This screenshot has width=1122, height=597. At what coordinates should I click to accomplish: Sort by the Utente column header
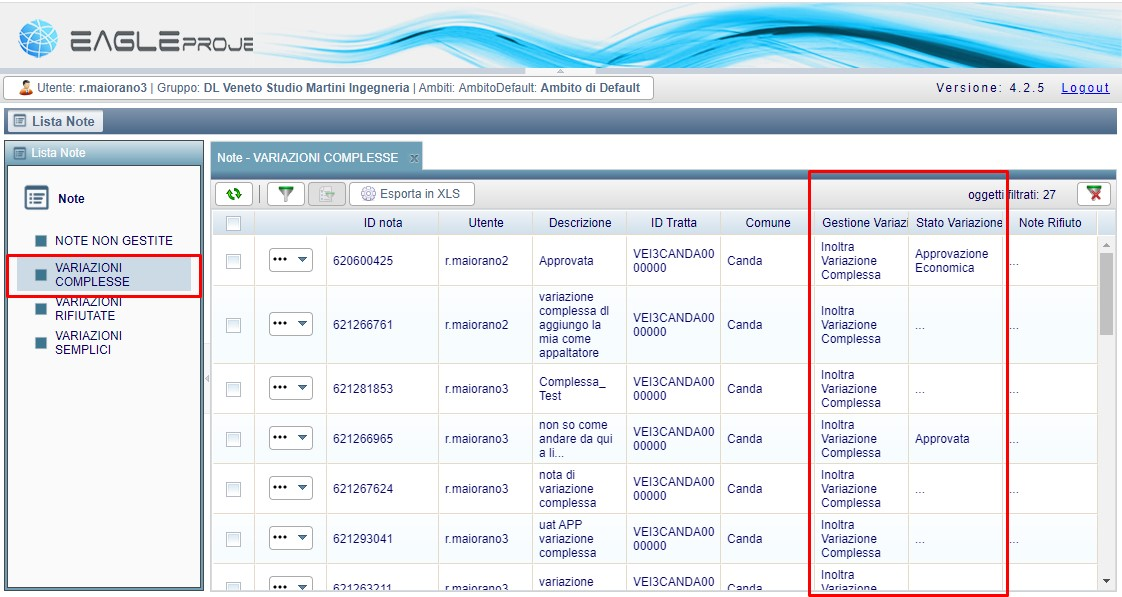click(486, 223)
